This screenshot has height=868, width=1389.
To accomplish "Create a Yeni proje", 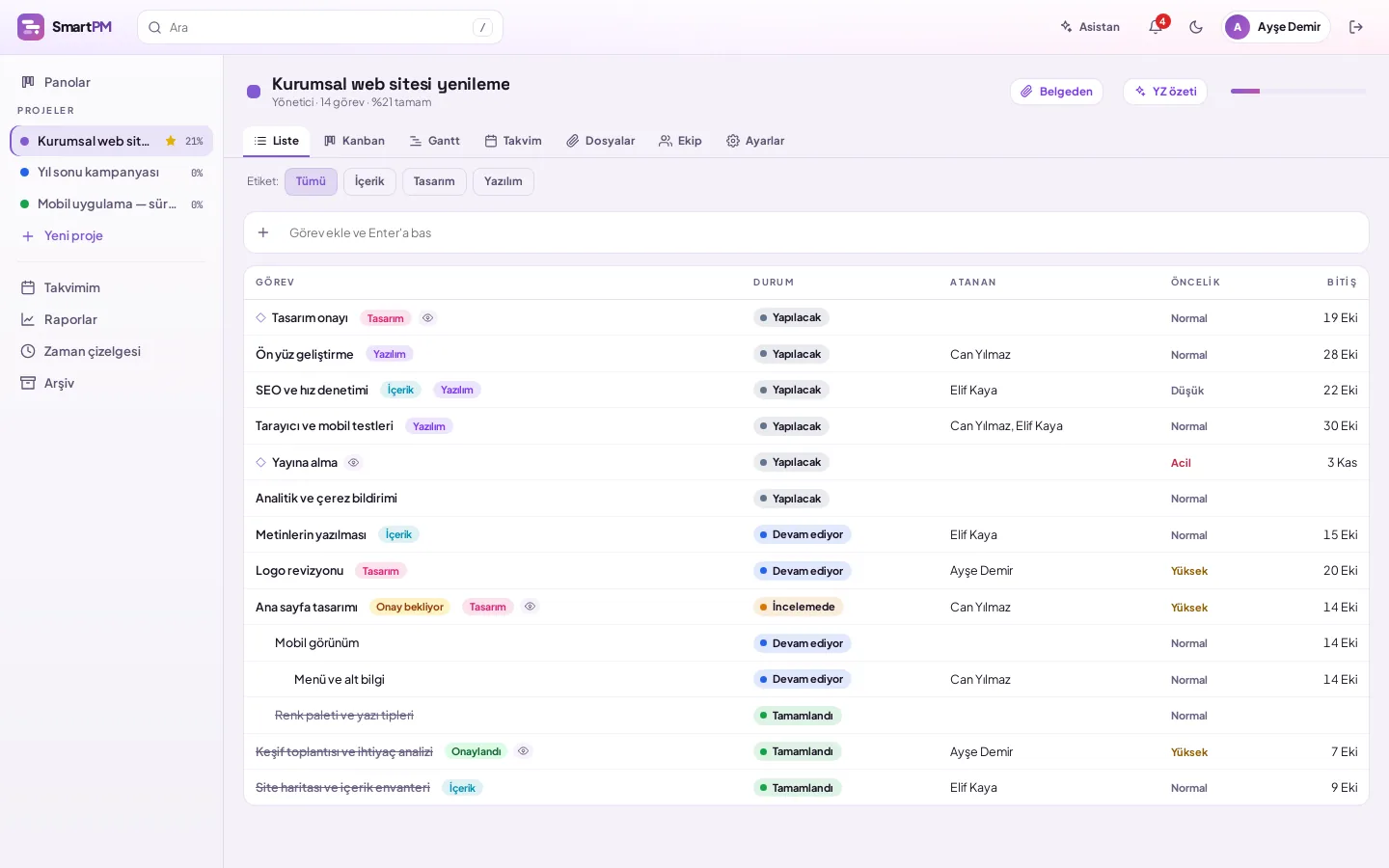I will pyautogui.click(x=112, y=235).
